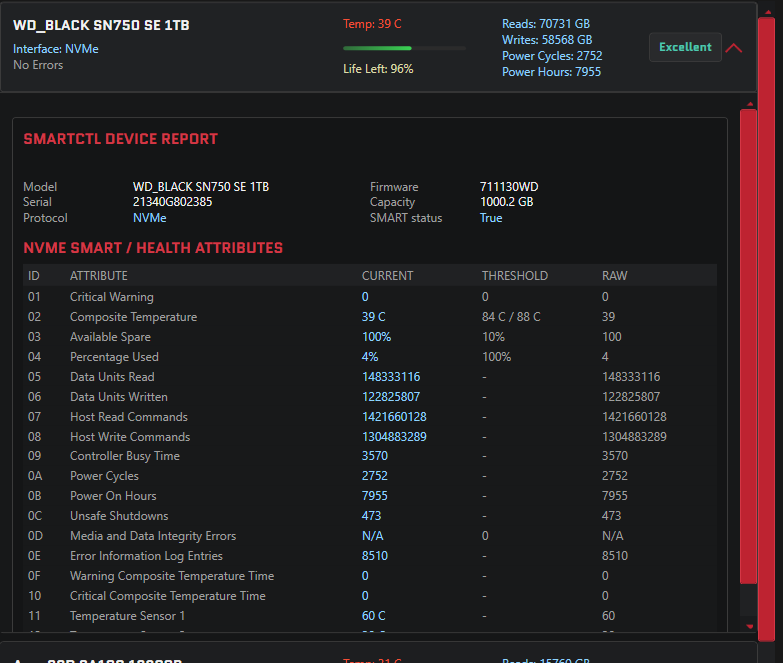Screen dimensions: 783x663
Task: Select Critical Composite Temperature Time attribute
Action: pos(168,596)
